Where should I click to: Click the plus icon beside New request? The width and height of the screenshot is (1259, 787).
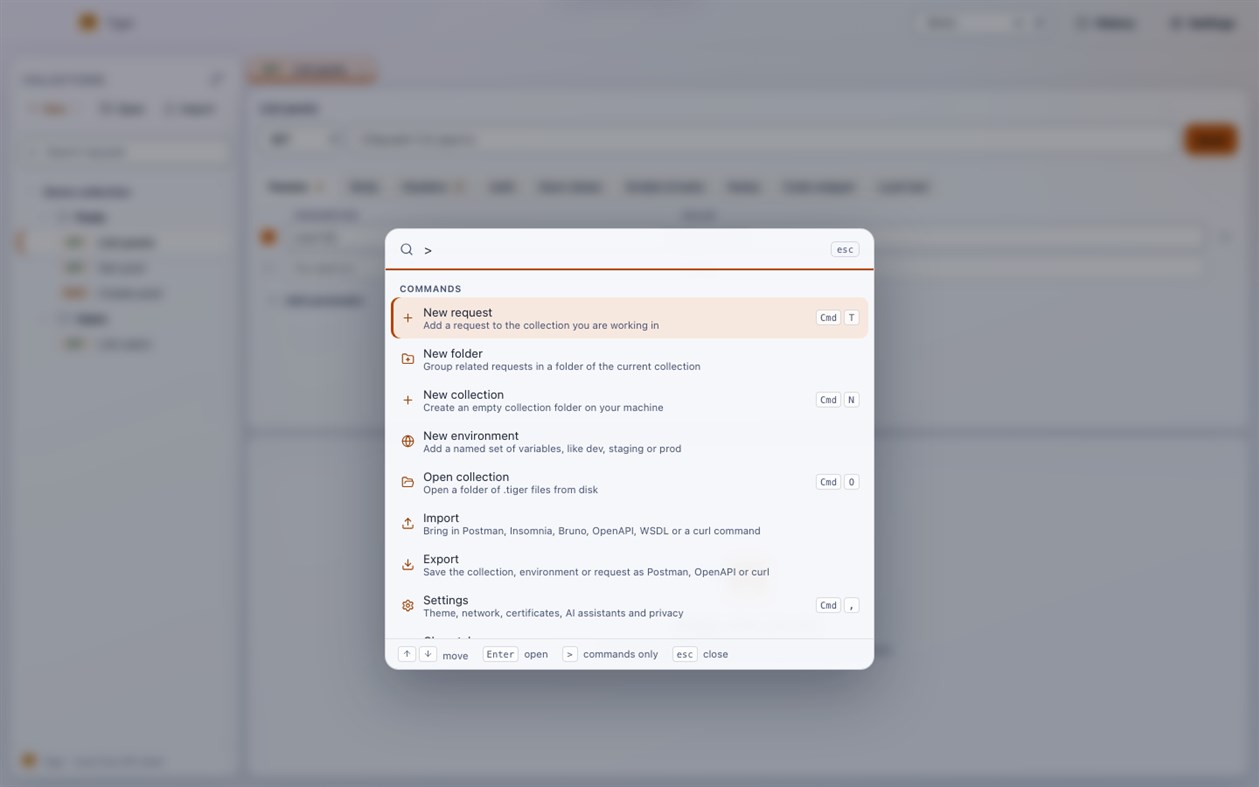407,318
